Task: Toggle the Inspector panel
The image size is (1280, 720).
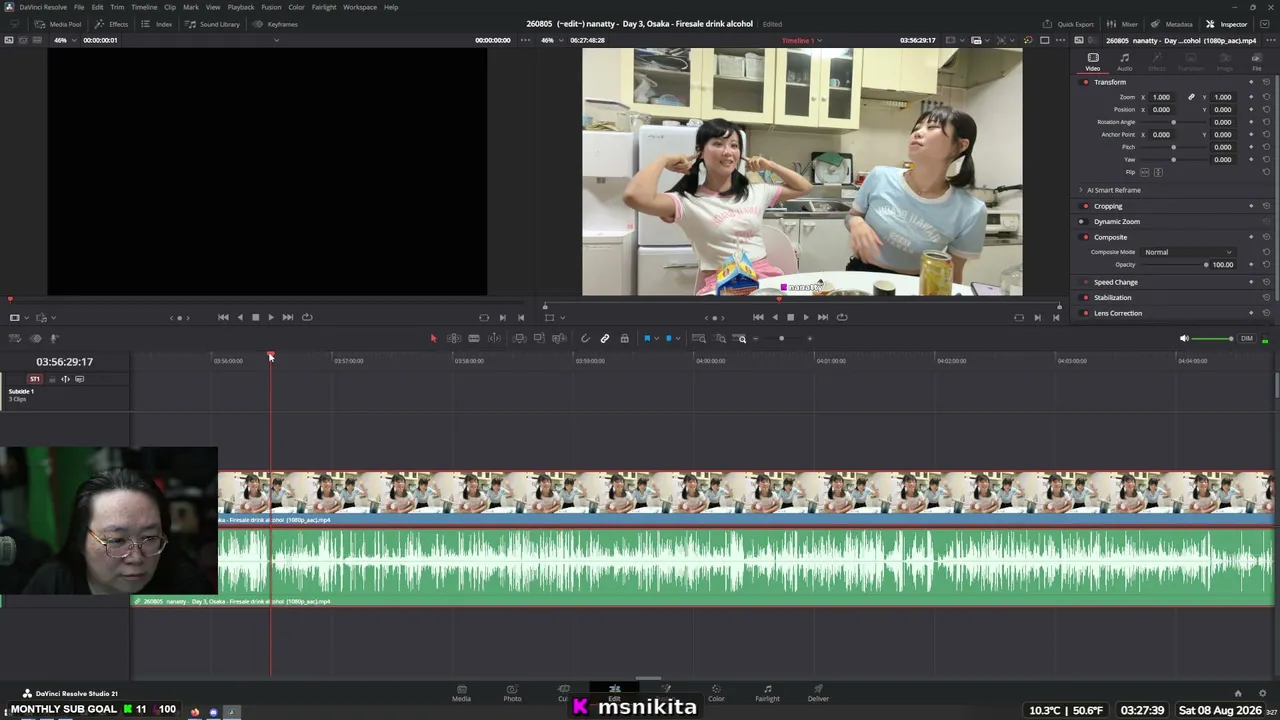Action: click(x=1227, y=24)
